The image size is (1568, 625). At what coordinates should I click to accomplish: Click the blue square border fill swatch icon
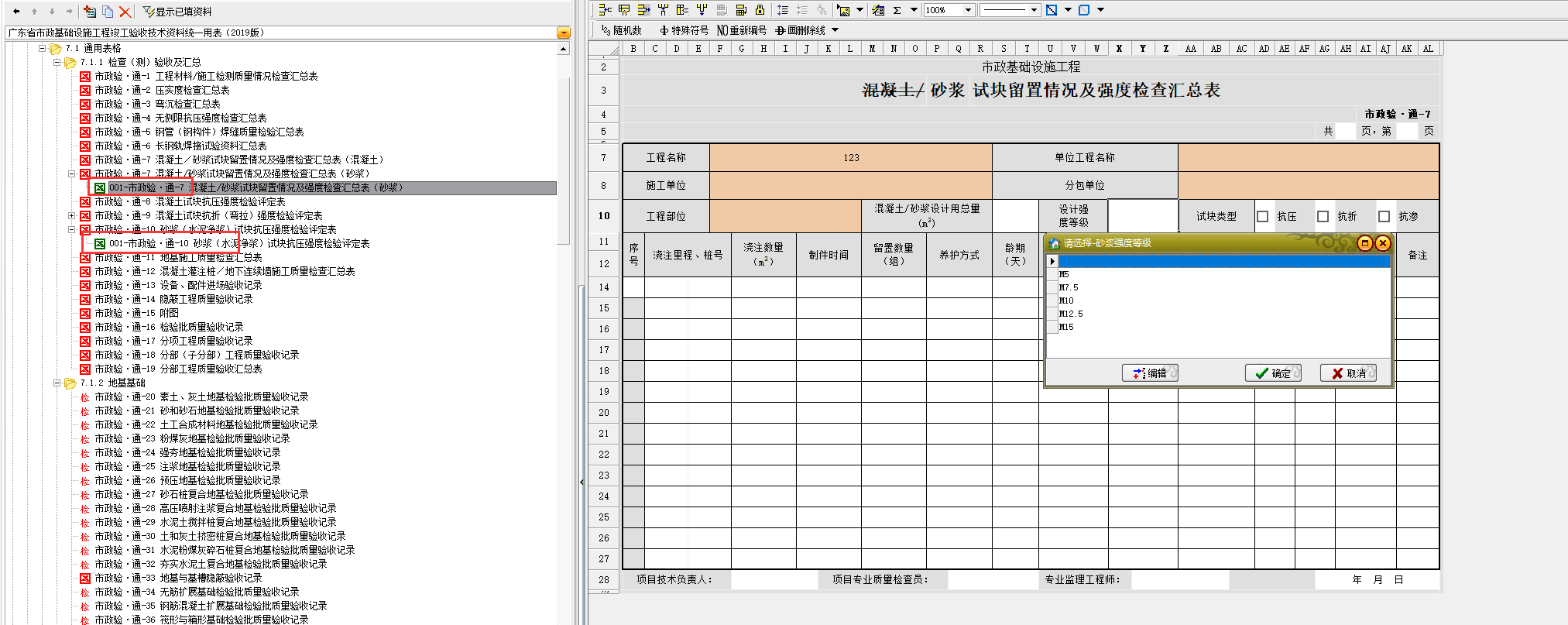1084,10
